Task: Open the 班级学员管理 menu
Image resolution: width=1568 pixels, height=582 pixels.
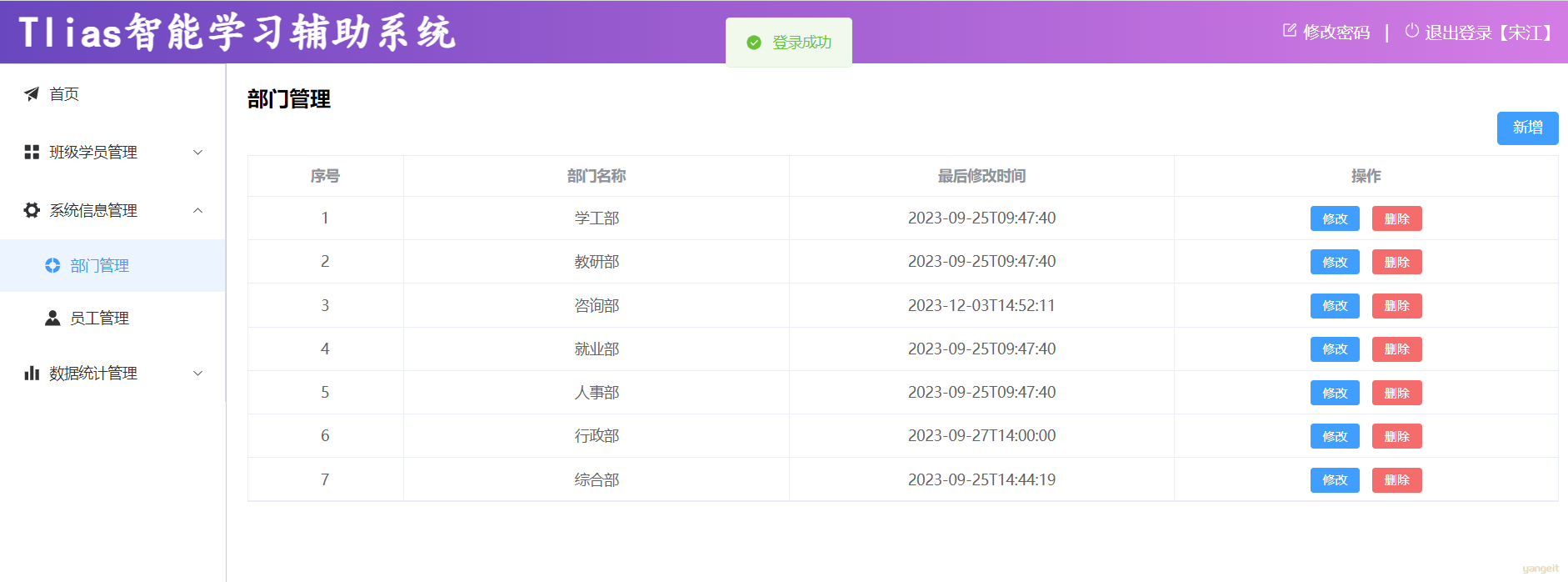Action: [x=112, y=152]
